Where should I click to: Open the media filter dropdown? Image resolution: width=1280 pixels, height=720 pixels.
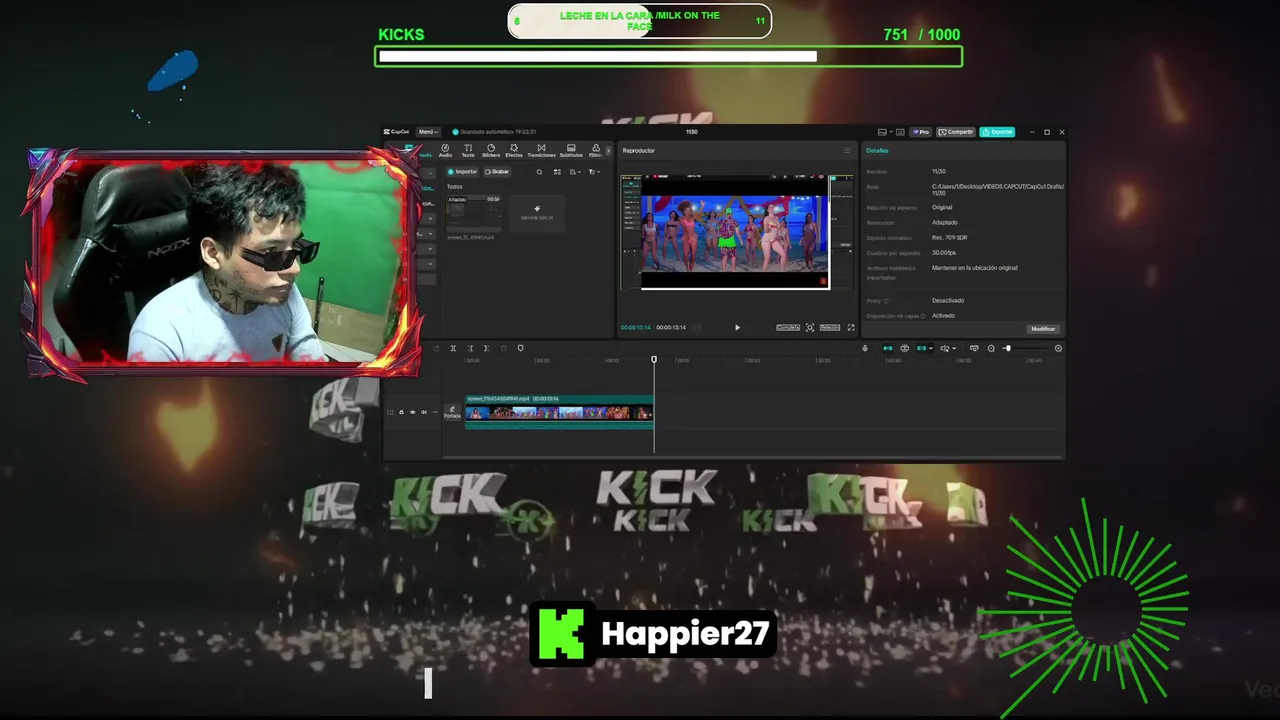[x=595, y=172]
